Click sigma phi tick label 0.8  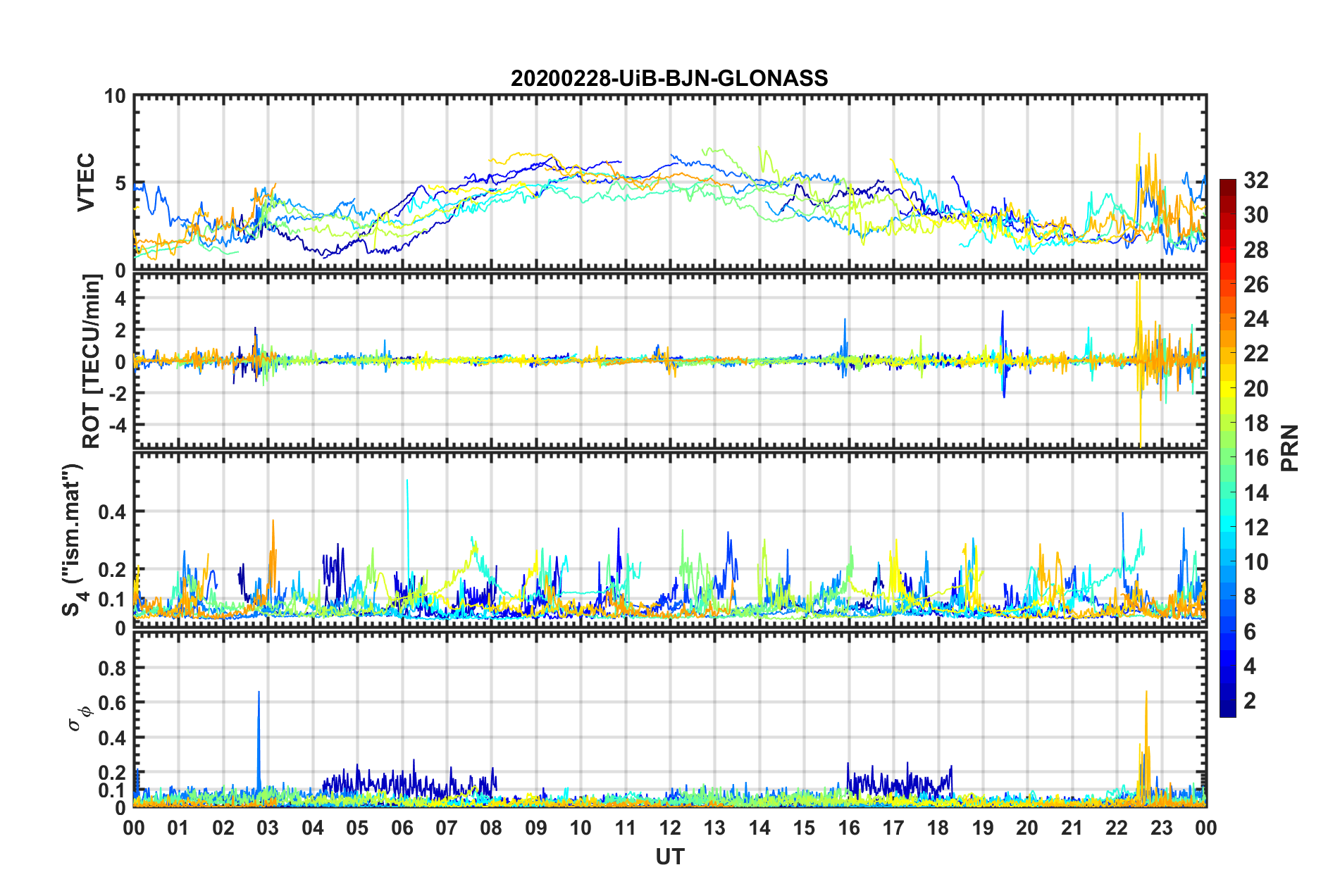112,668
